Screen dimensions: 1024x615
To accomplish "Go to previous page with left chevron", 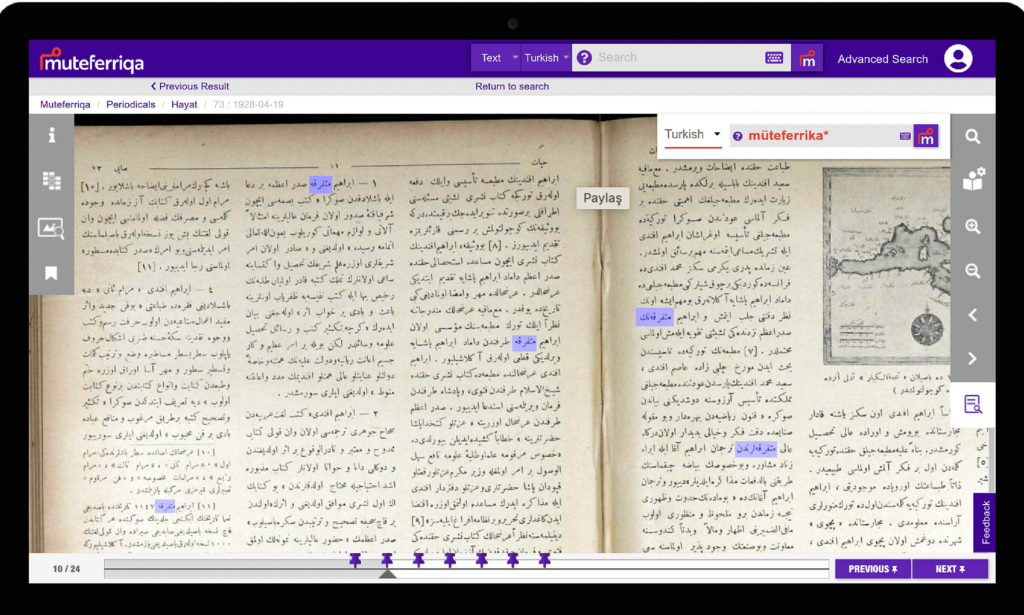I will (972, 315).
